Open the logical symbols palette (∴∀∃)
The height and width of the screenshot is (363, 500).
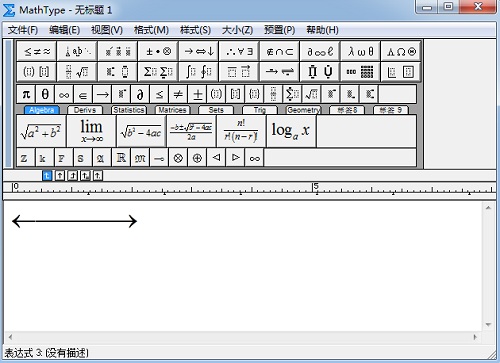point(239,52)
